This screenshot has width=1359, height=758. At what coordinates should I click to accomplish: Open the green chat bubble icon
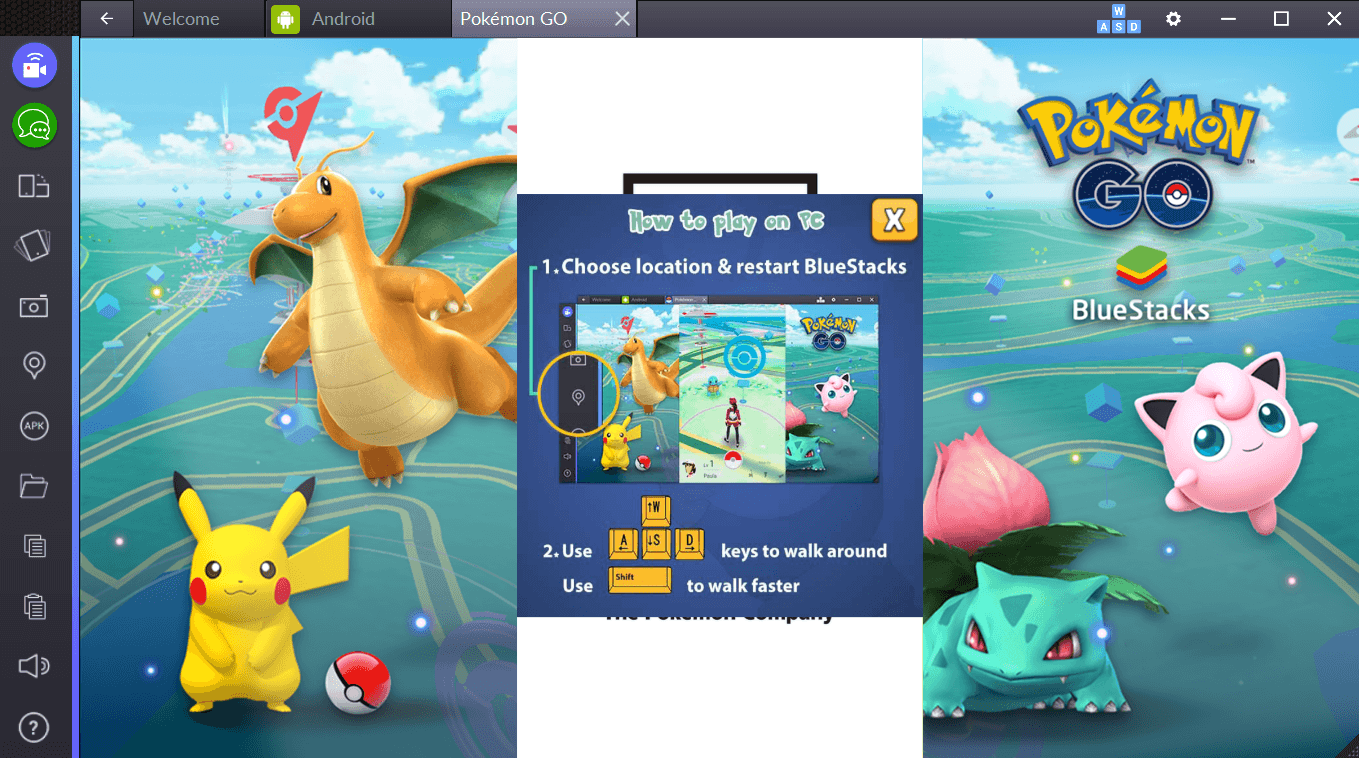35,125
